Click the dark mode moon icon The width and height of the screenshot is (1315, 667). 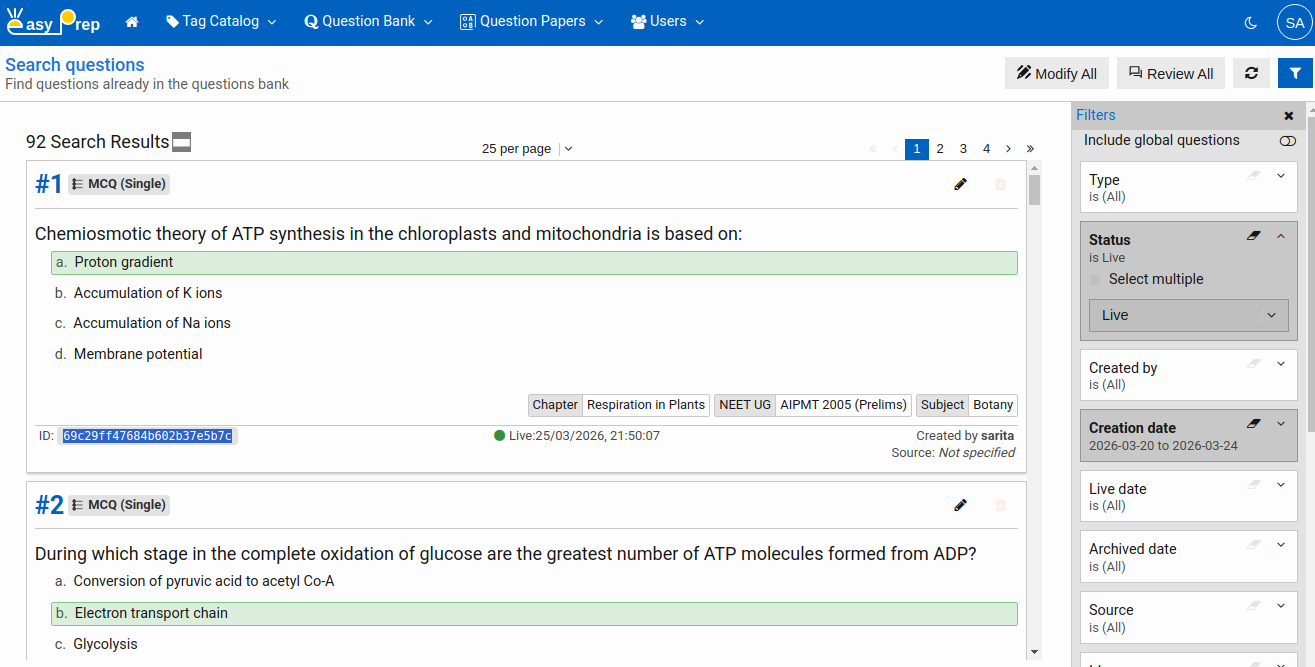click(1250, 21)
